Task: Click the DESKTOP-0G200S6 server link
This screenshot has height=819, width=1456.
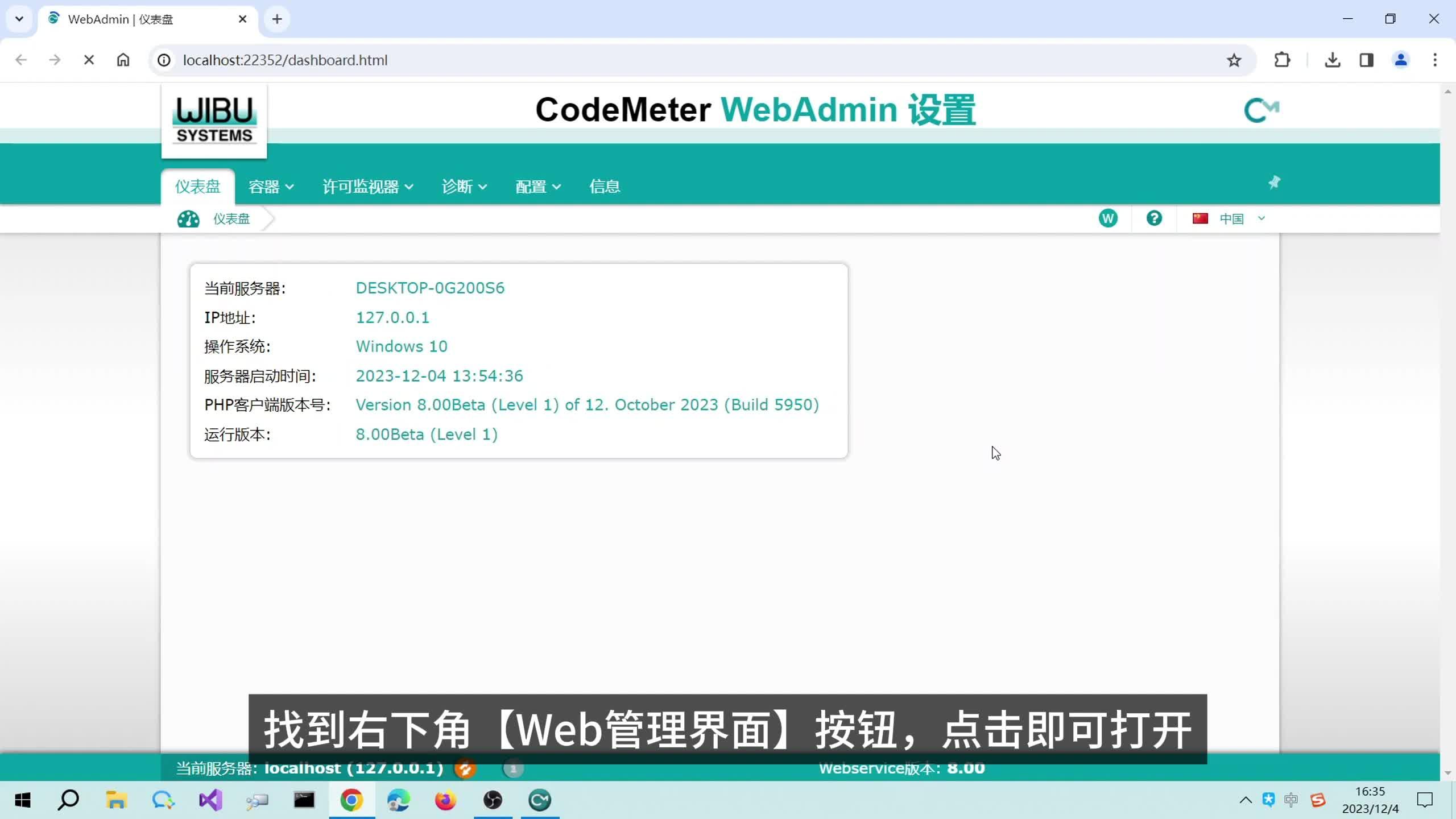Action: pyautogui.click(x=429, y=288)
